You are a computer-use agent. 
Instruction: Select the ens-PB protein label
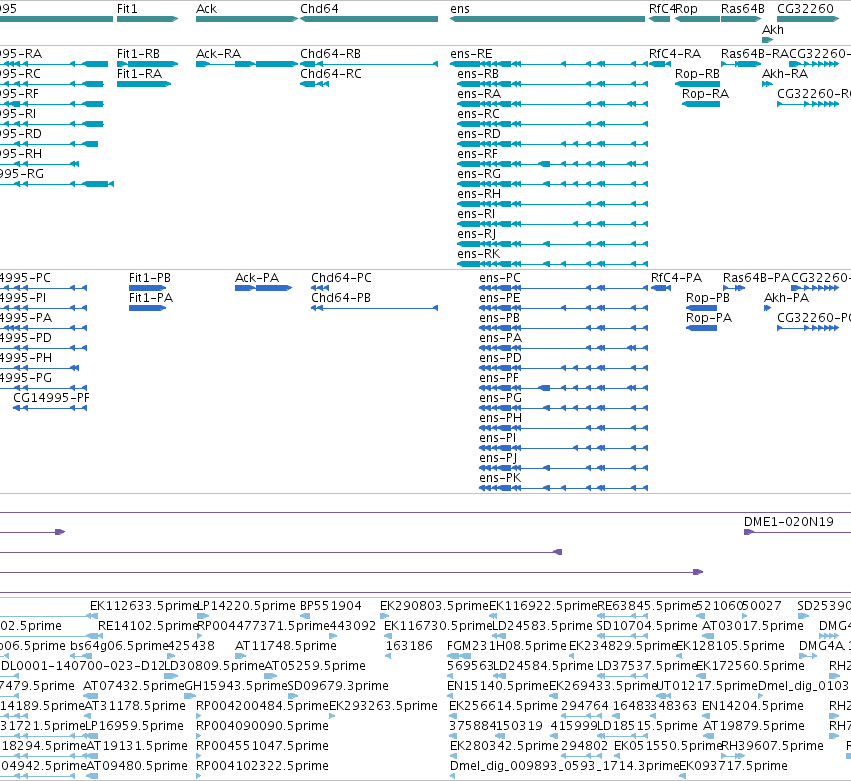pyautogui.click(x=499, y=318)
